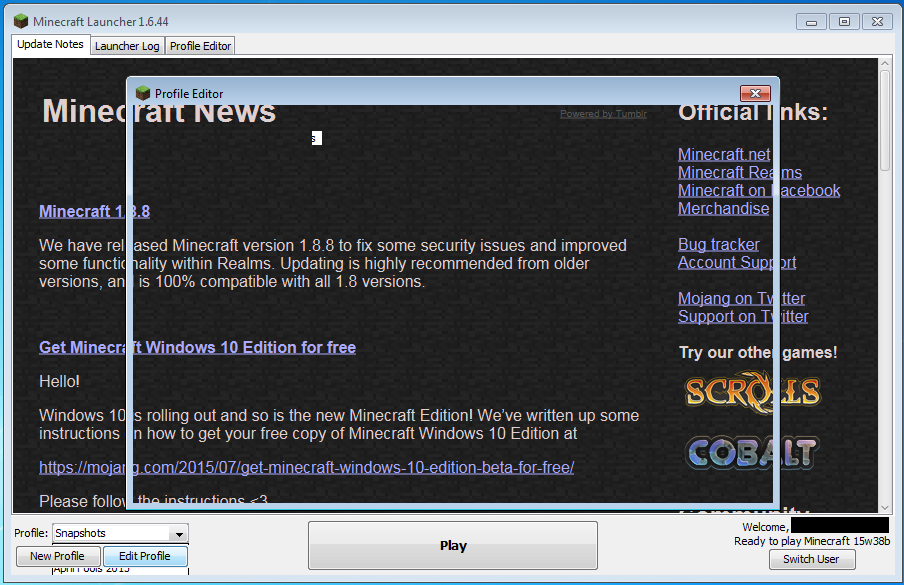Minimize the Minecraft Launcher window
904x585 pixels.
coord(811,22)
